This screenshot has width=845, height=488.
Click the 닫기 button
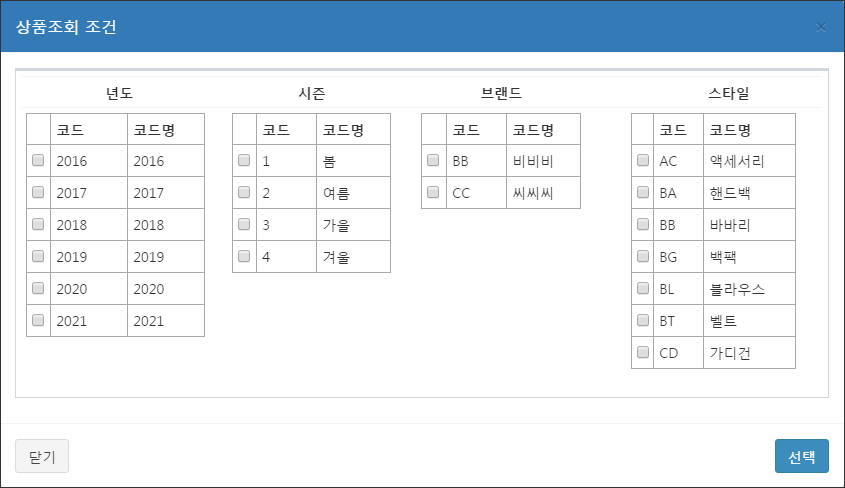pyautogui.click(x=42, y=456)
